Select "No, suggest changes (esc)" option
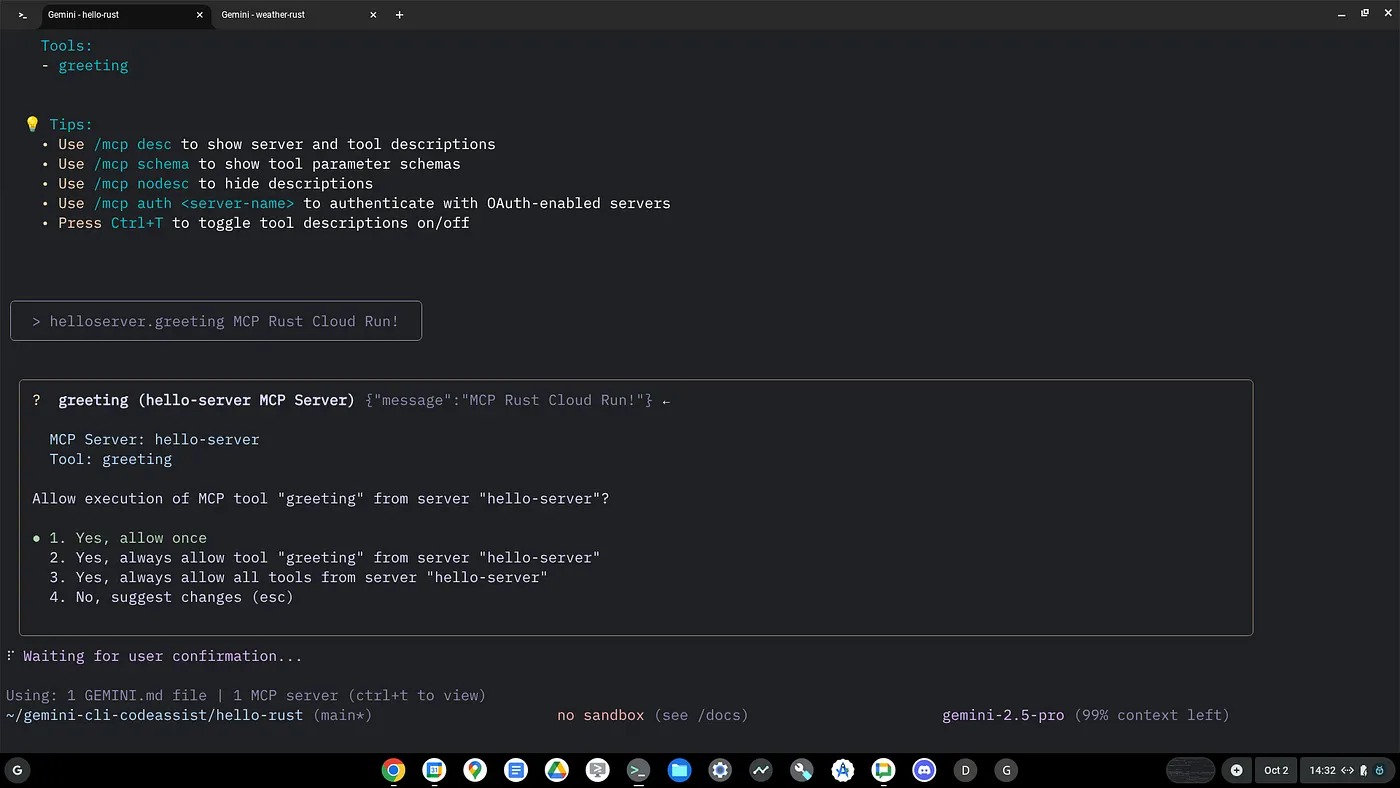Screen dimensions: 1400x788 coord(184,597)
